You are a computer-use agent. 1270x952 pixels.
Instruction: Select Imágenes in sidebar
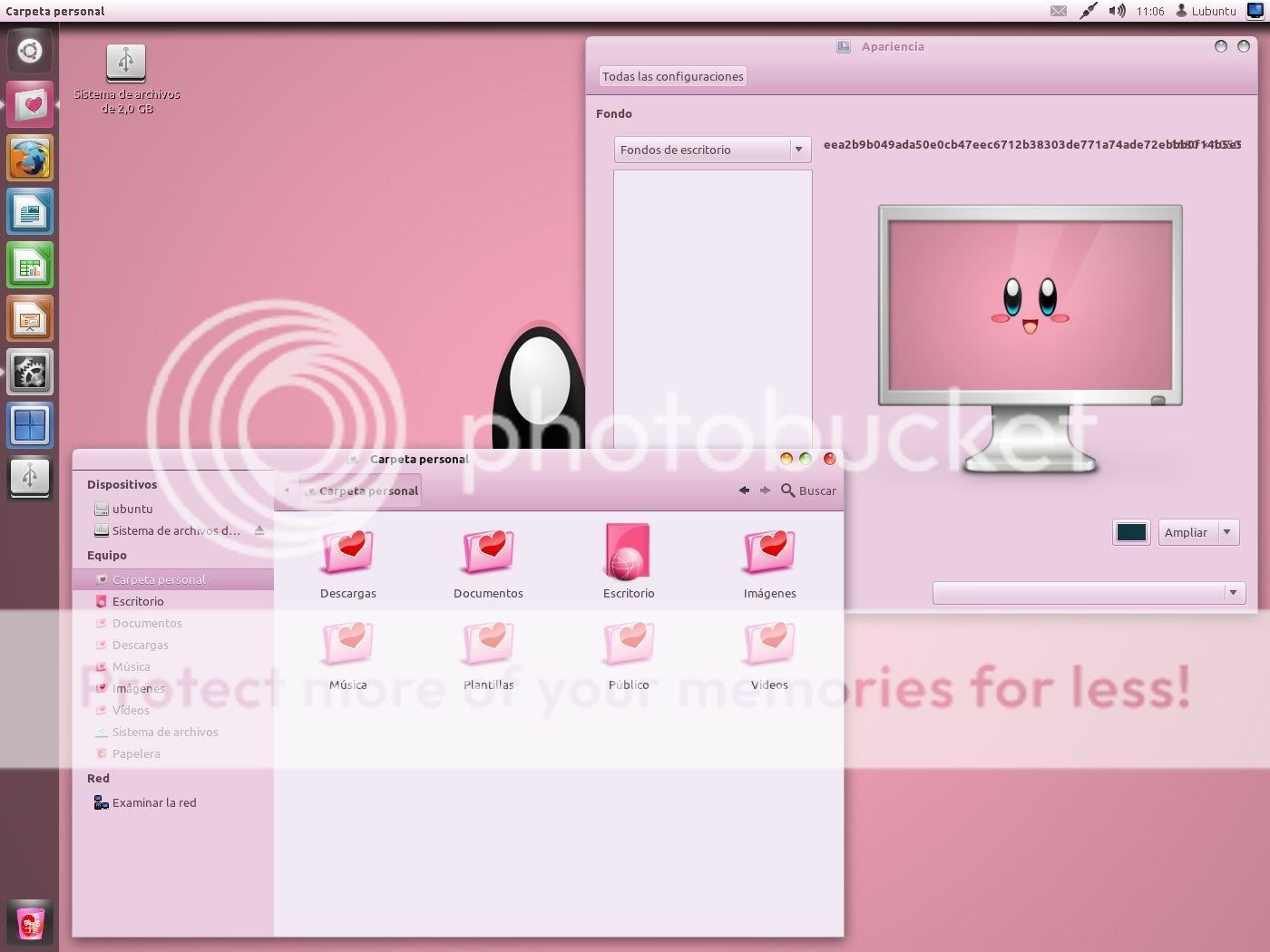[172, 688]
